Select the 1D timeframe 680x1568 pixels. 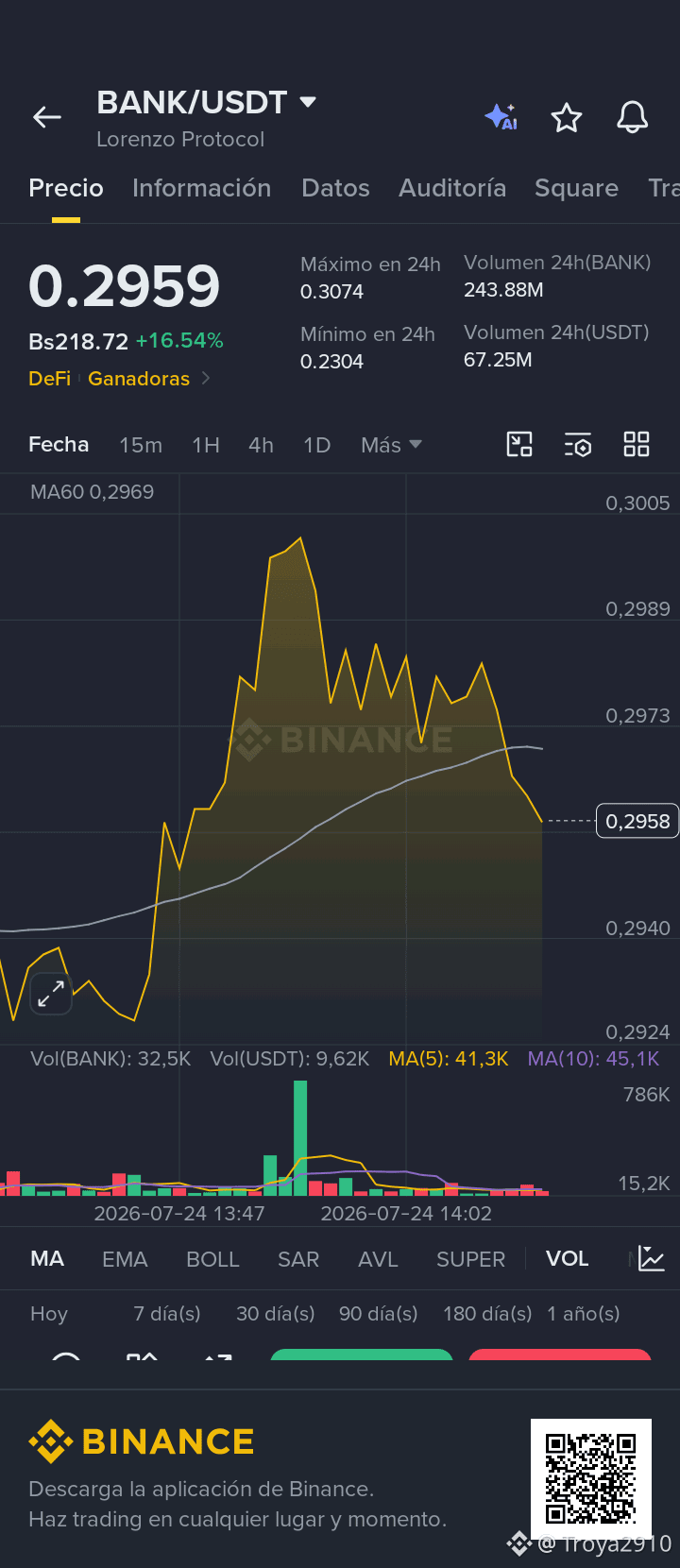tap(317, 445)
